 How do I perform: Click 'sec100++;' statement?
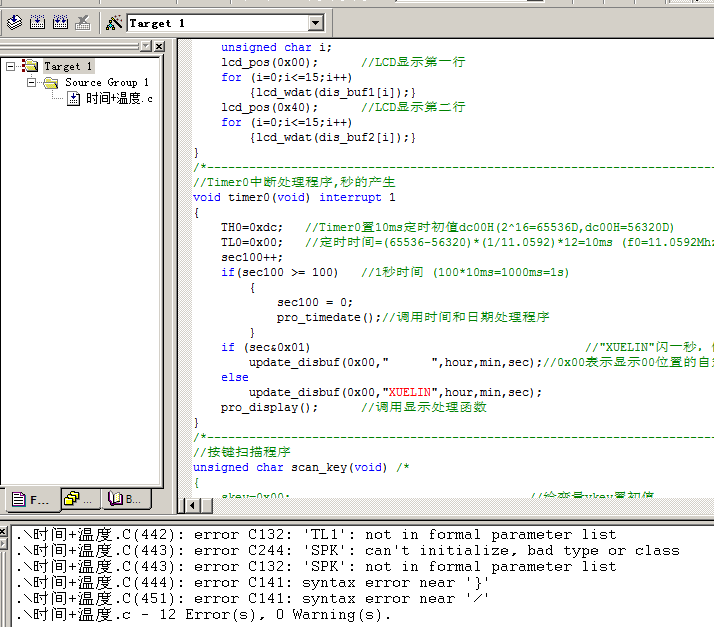click(x=252, y=258)
